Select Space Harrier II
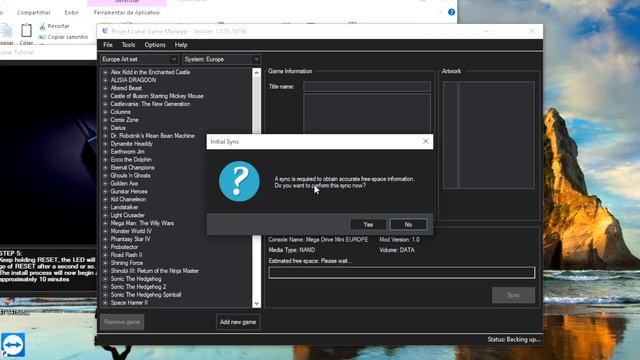This screenshot has width=640, height=360. coord(129,303)
